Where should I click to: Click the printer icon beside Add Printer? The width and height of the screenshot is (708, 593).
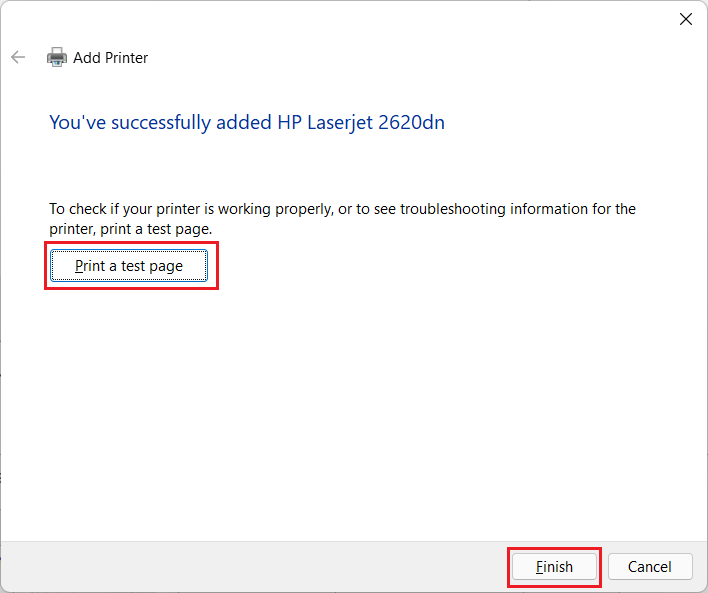click(x=57, y=58)
